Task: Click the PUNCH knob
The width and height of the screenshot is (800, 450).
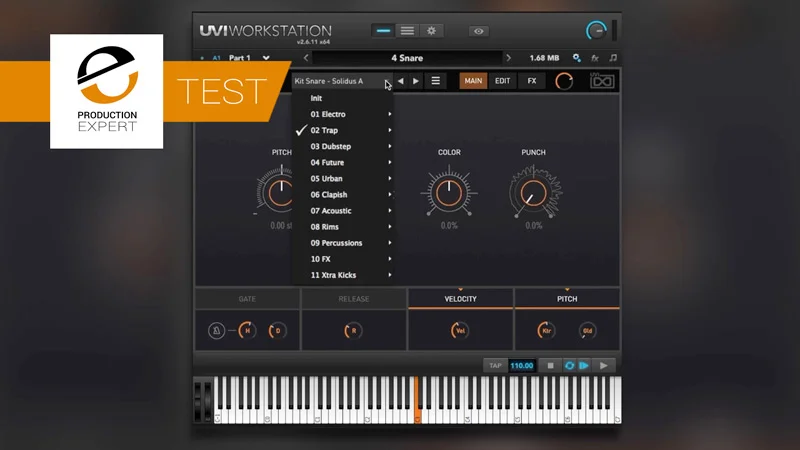Action: click(x=534, y=193)
